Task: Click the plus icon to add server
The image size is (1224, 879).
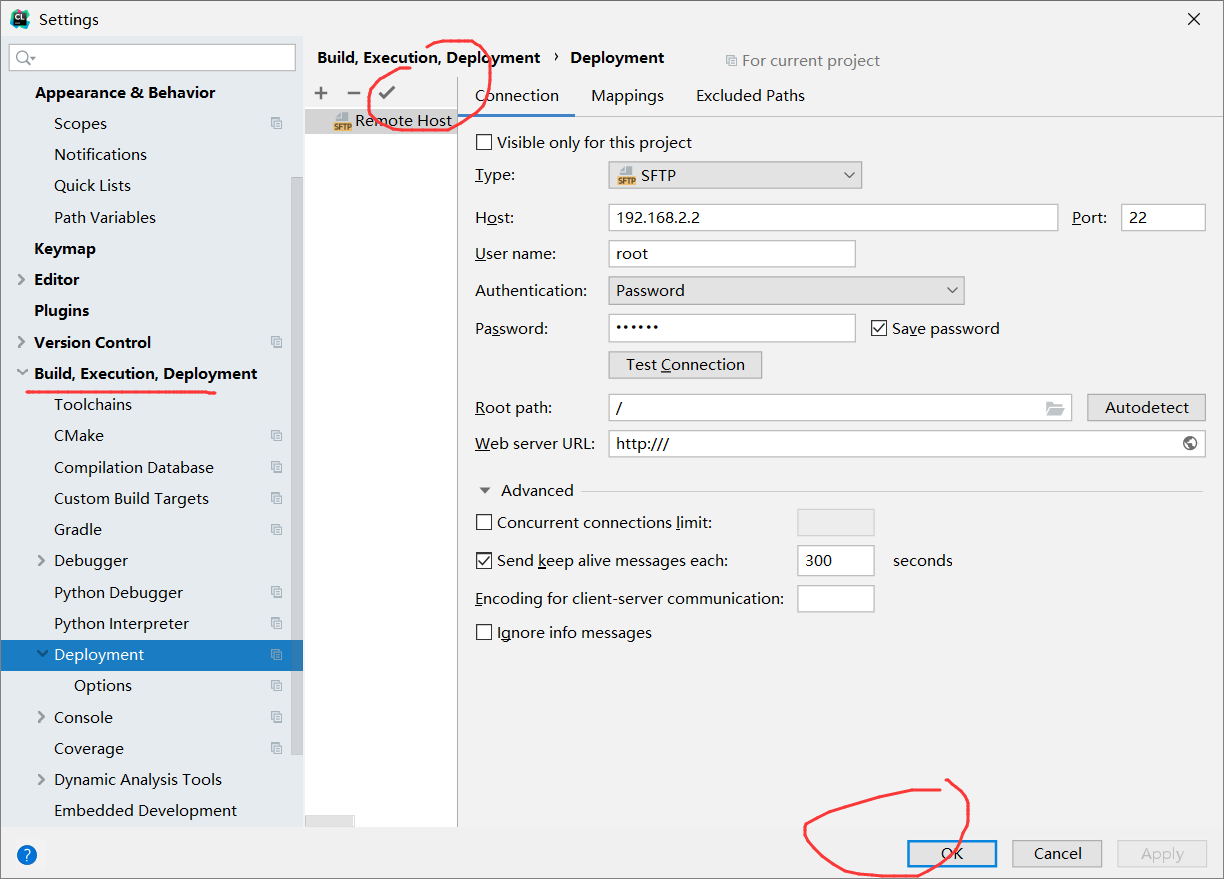Action: [x=321, y=93]
